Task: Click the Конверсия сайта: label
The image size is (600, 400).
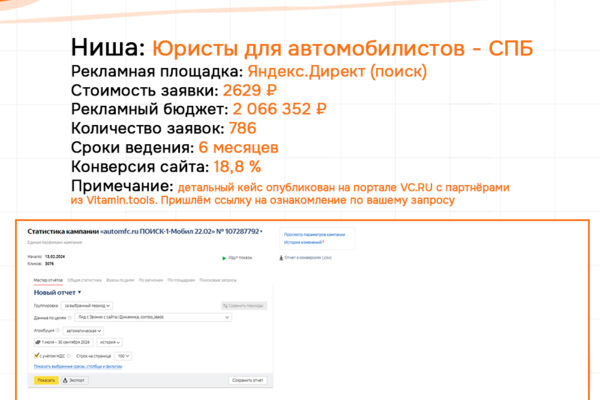Action: pyautogui.click(x=140, y=167)
